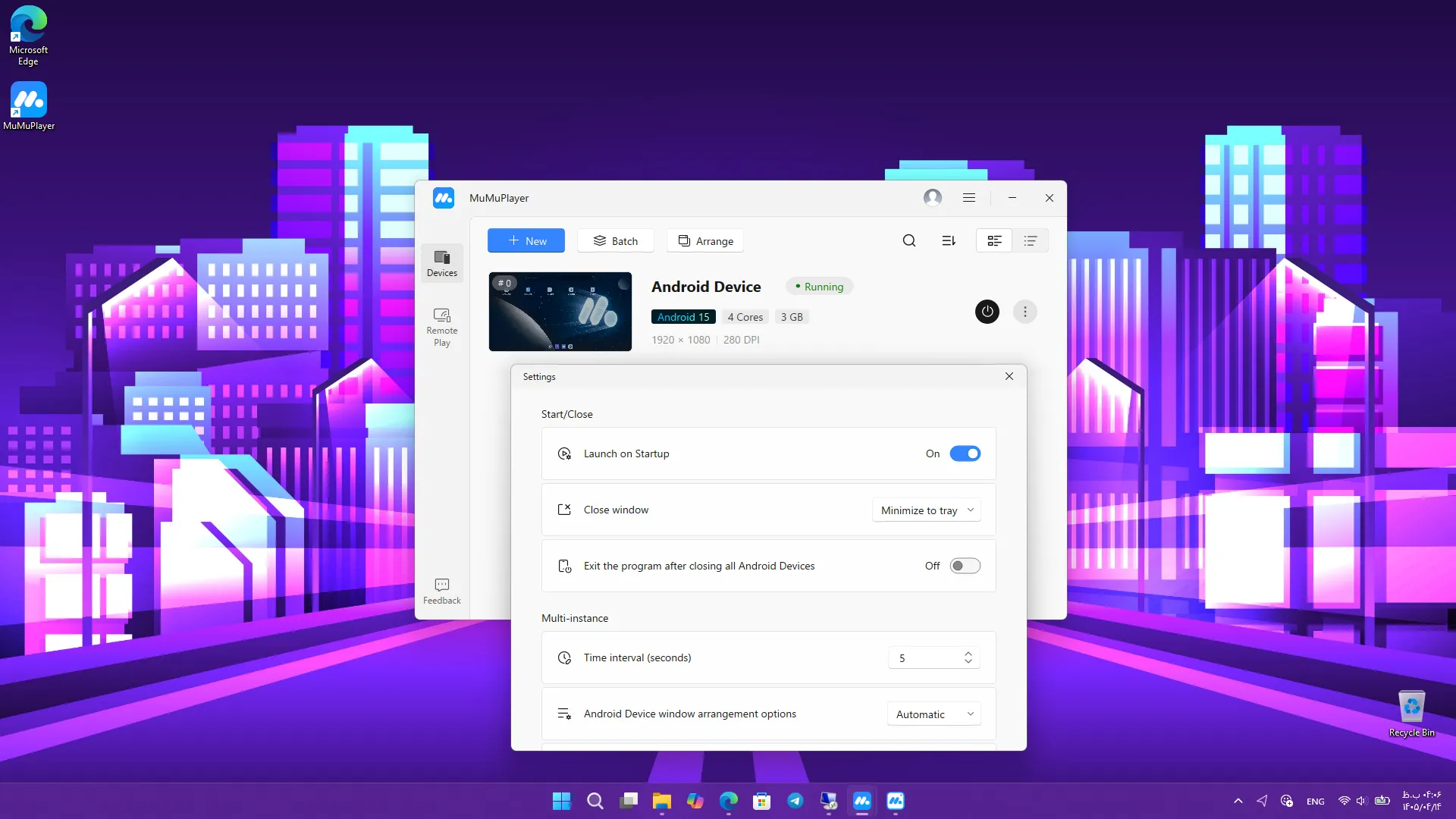Open the sort order icon
1456x819 pixels.
[x=949, y=240]
